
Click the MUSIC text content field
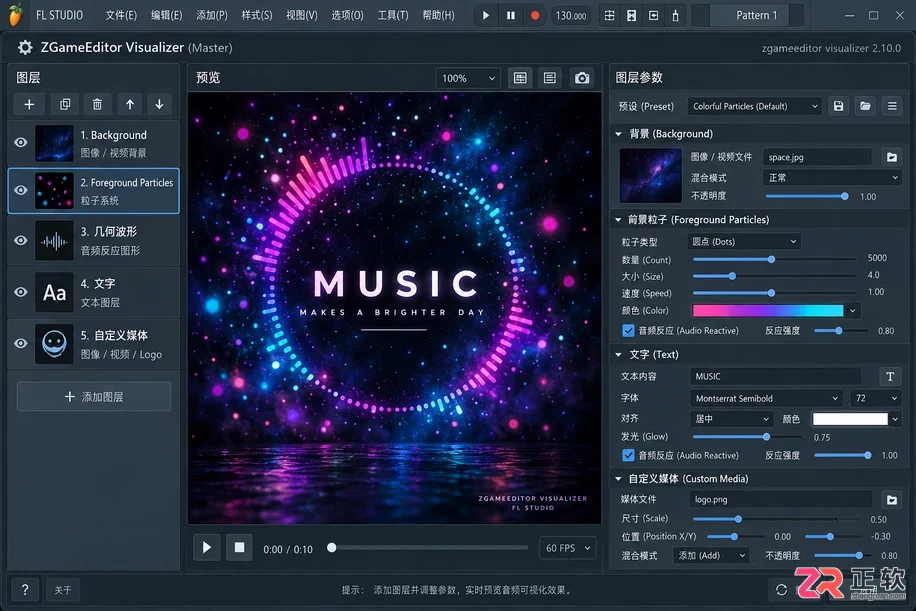[x=775, y=377]
